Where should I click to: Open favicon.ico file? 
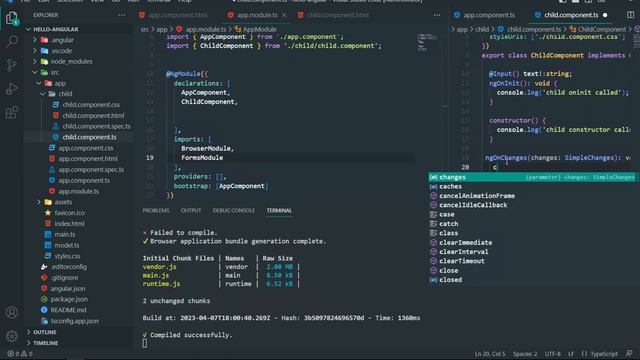click(x=69, y=213)
